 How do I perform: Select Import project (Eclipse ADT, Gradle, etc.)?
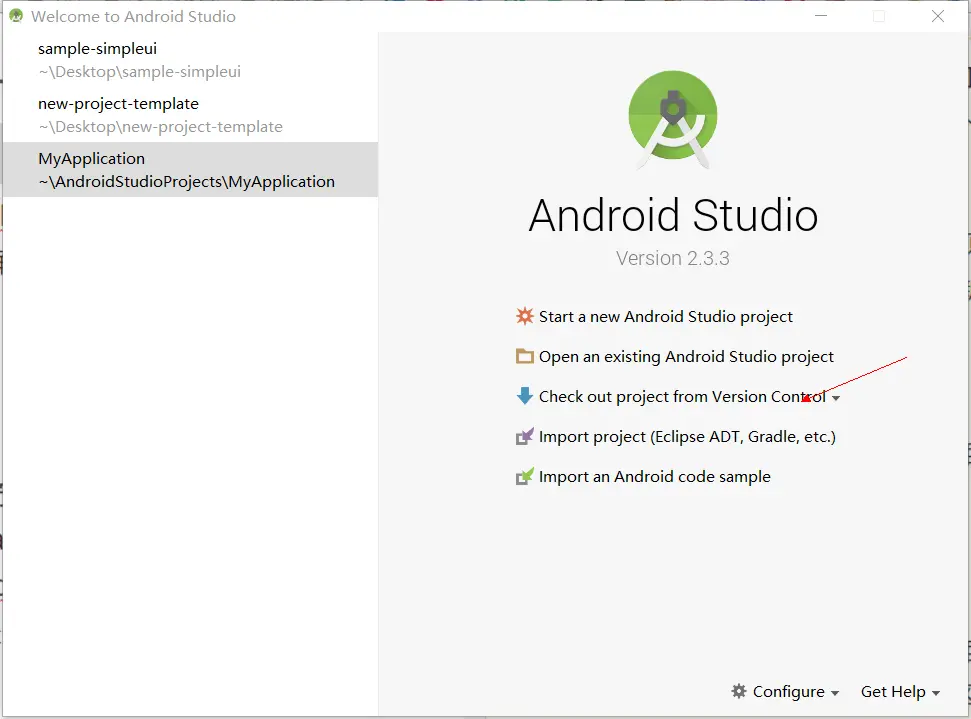click(687, 437)
